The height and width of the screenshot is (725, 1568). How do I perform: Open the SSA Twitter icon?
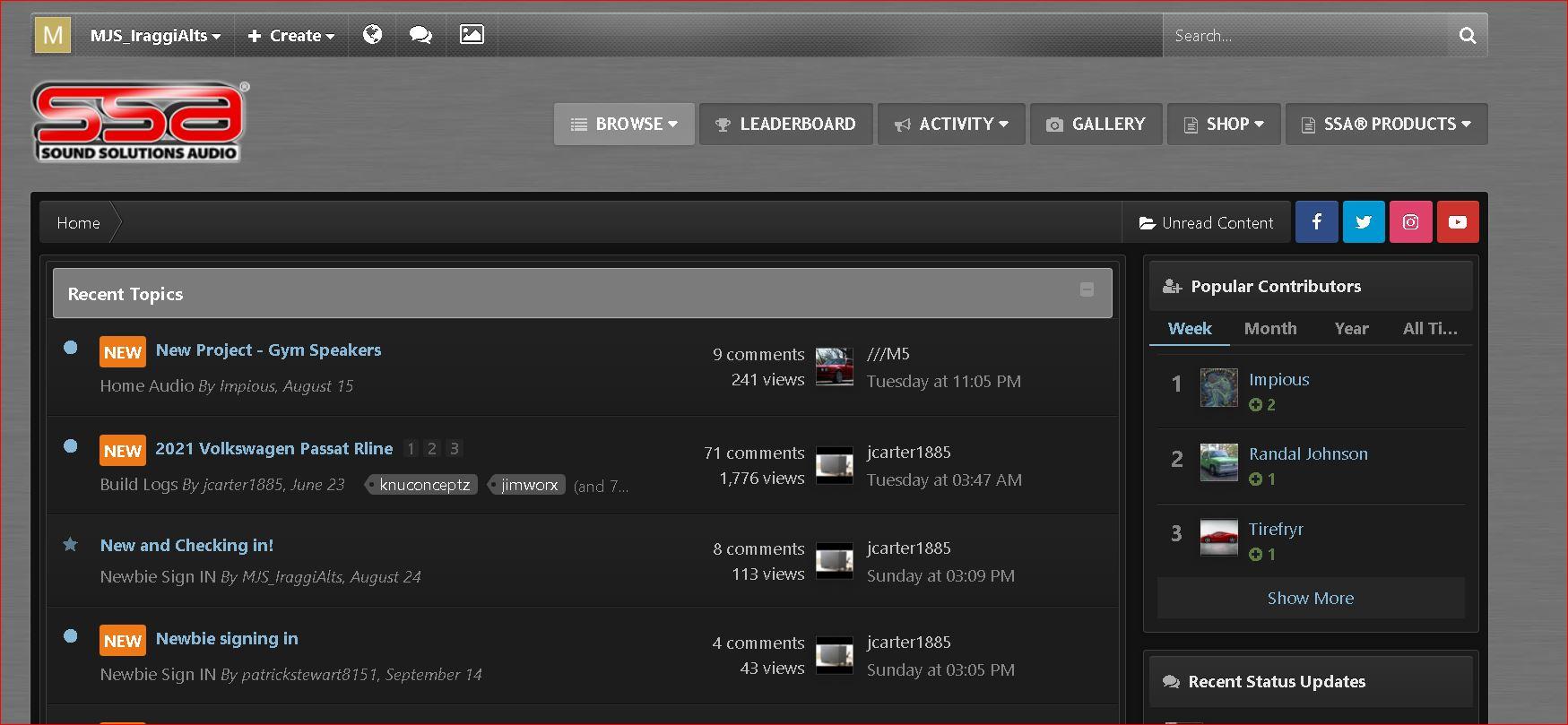1364,222
